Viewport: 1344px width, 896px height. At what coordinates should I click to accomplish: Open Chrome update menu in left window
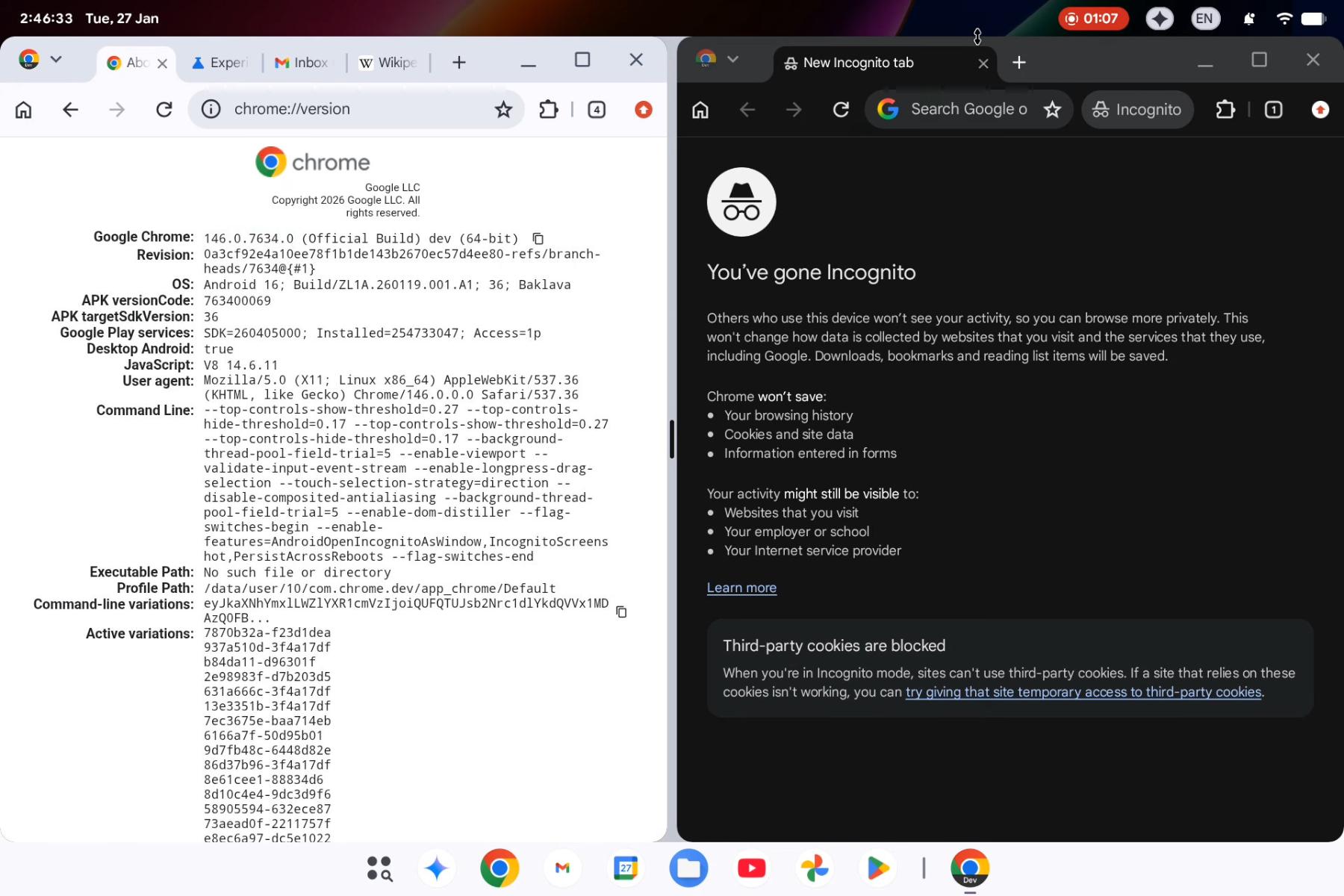pos(644,110)
